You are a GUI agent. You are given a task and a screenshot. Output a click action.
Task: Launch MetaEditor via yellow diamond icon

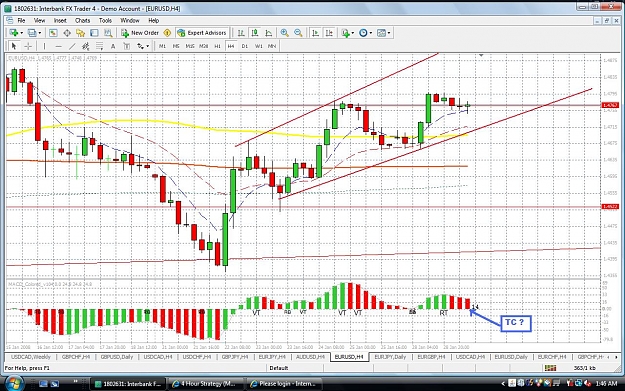(x=167, y=33)
